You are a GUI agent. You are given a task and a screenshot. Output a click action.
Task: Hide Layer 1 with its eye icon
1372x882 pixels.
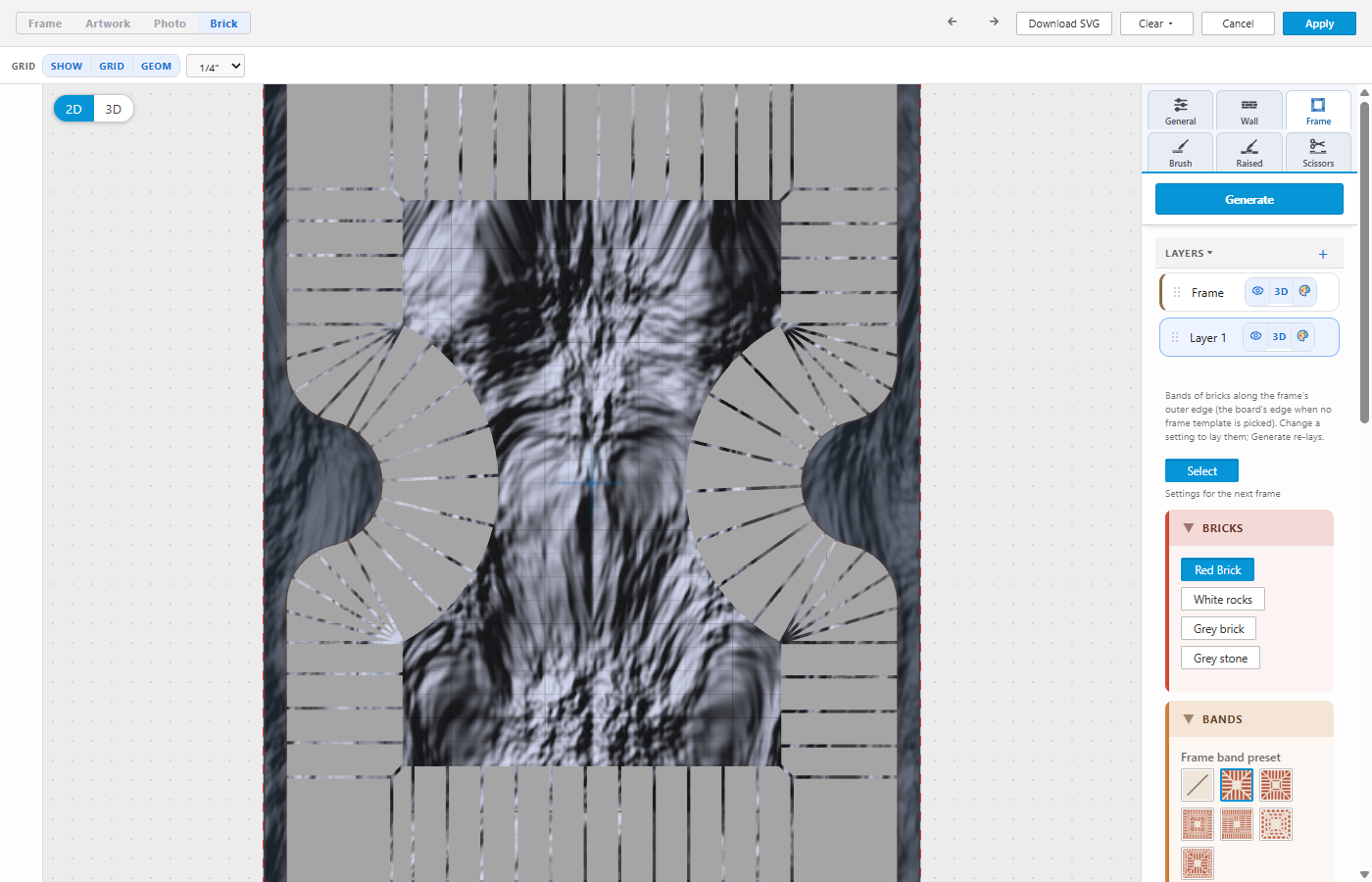tap(1255, 336)
